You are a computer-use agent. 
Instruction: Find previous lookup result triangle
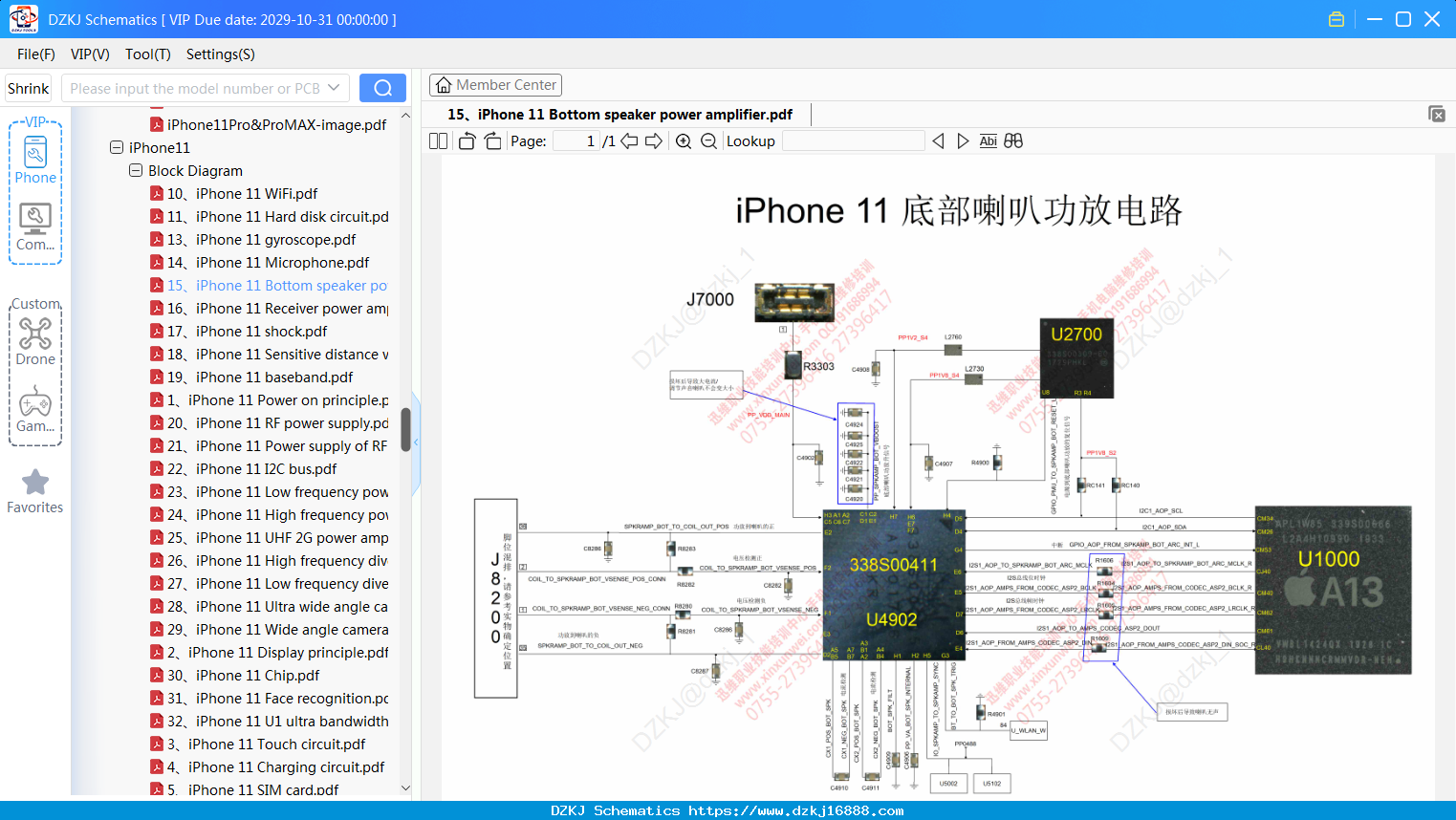click(x=938, y=141)
